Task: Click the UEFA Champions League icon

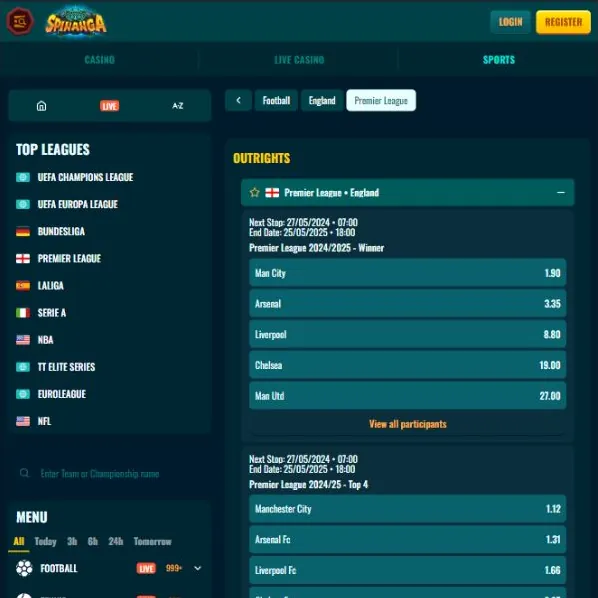Action: click(x=23, y=177)
